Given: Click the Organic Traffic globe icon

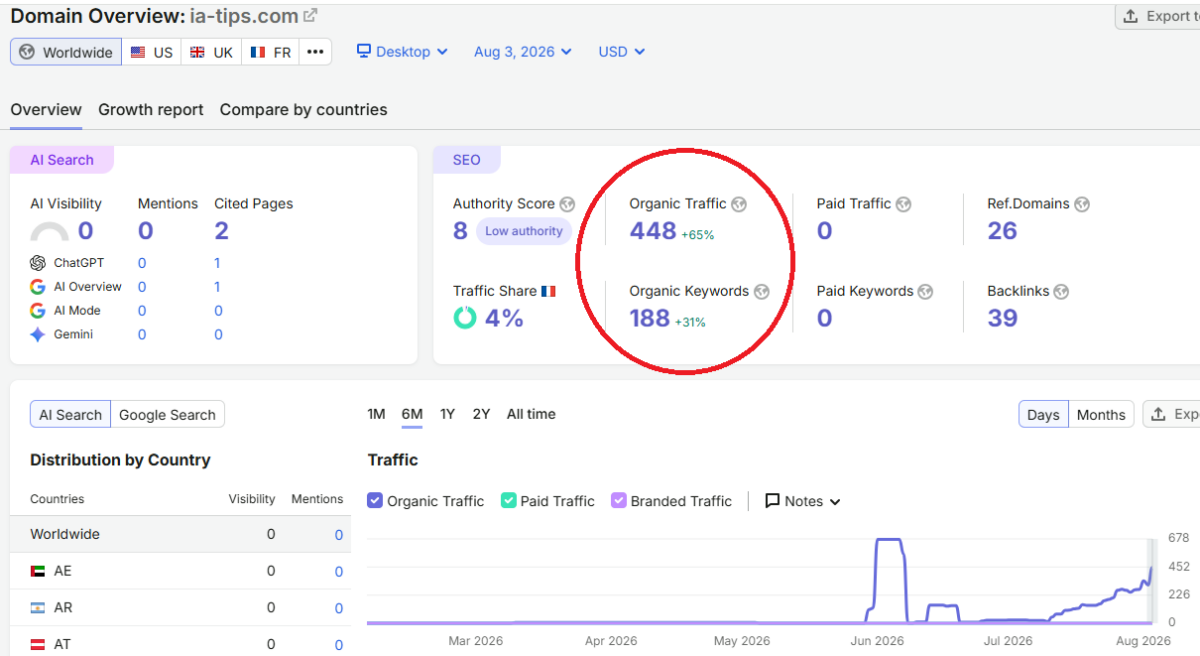Looking at the screenshot, I should click(739, 204).
